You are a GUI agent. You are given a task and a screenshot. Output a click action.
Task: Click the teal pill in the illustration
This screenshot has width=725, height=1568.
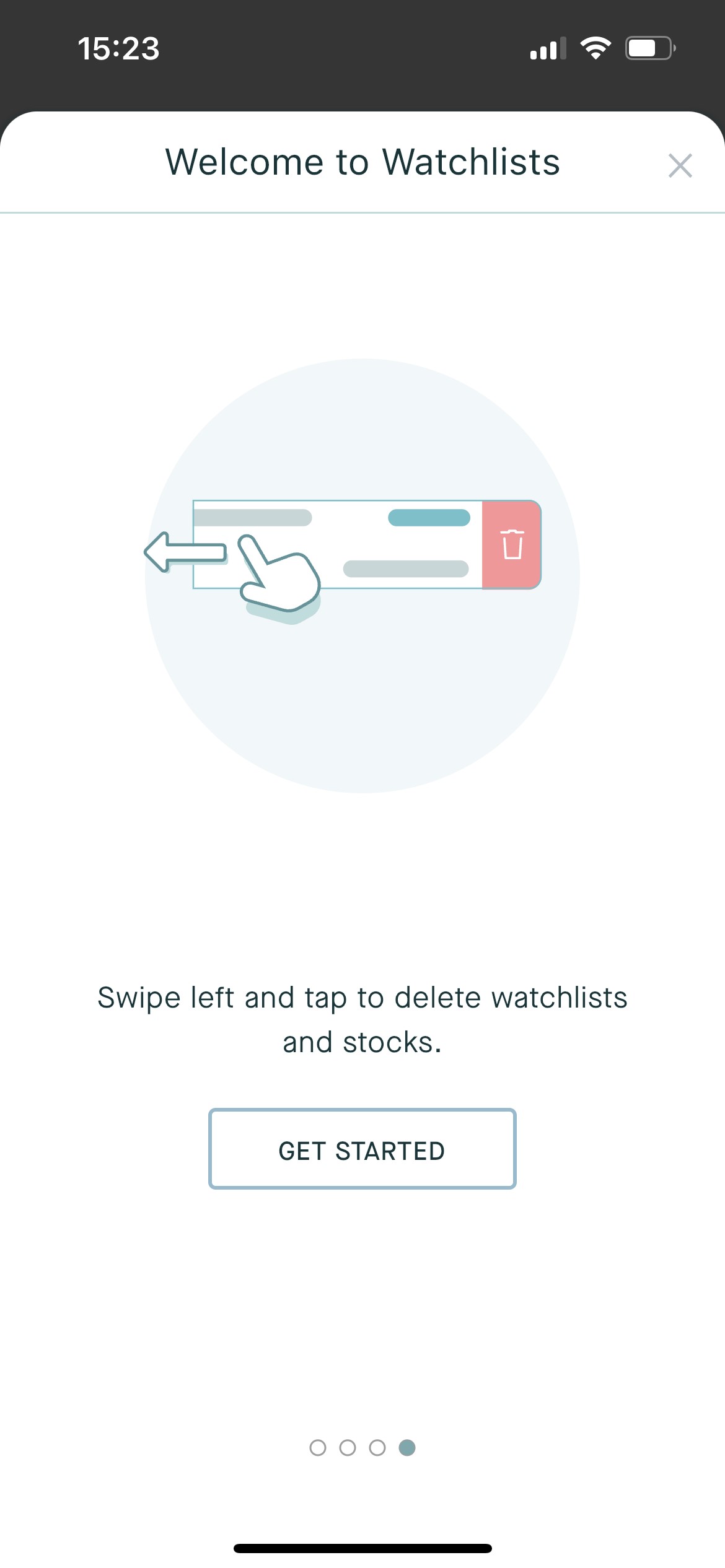click(429, 518)
